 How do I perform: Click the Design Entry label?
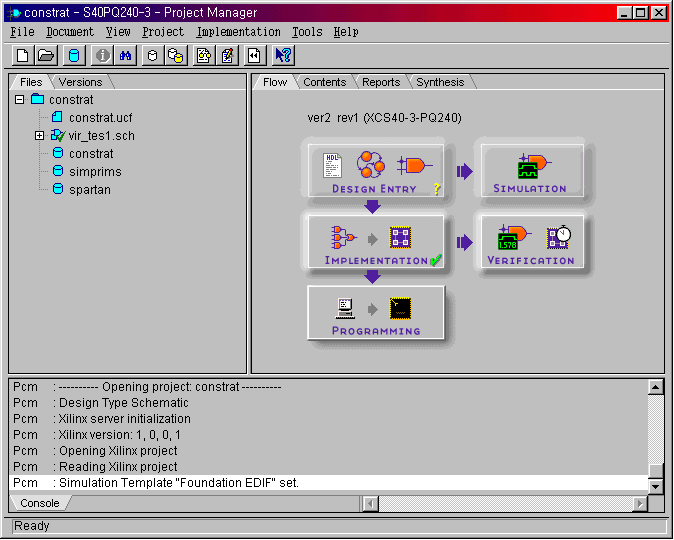click(x=374, y=189)
